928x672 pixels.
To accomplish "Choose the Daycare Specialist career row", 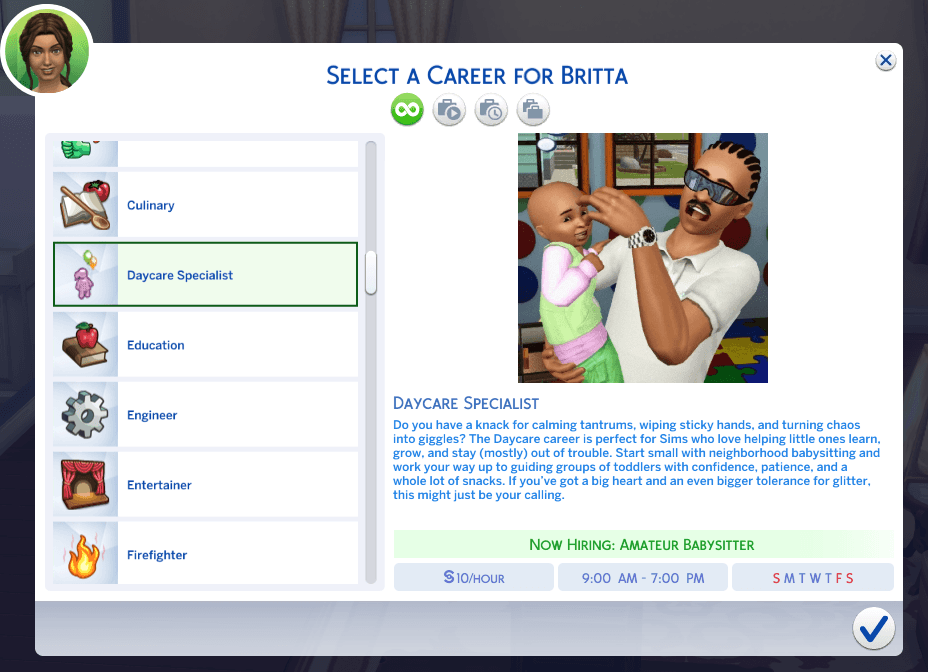I will tap(205, 275).
